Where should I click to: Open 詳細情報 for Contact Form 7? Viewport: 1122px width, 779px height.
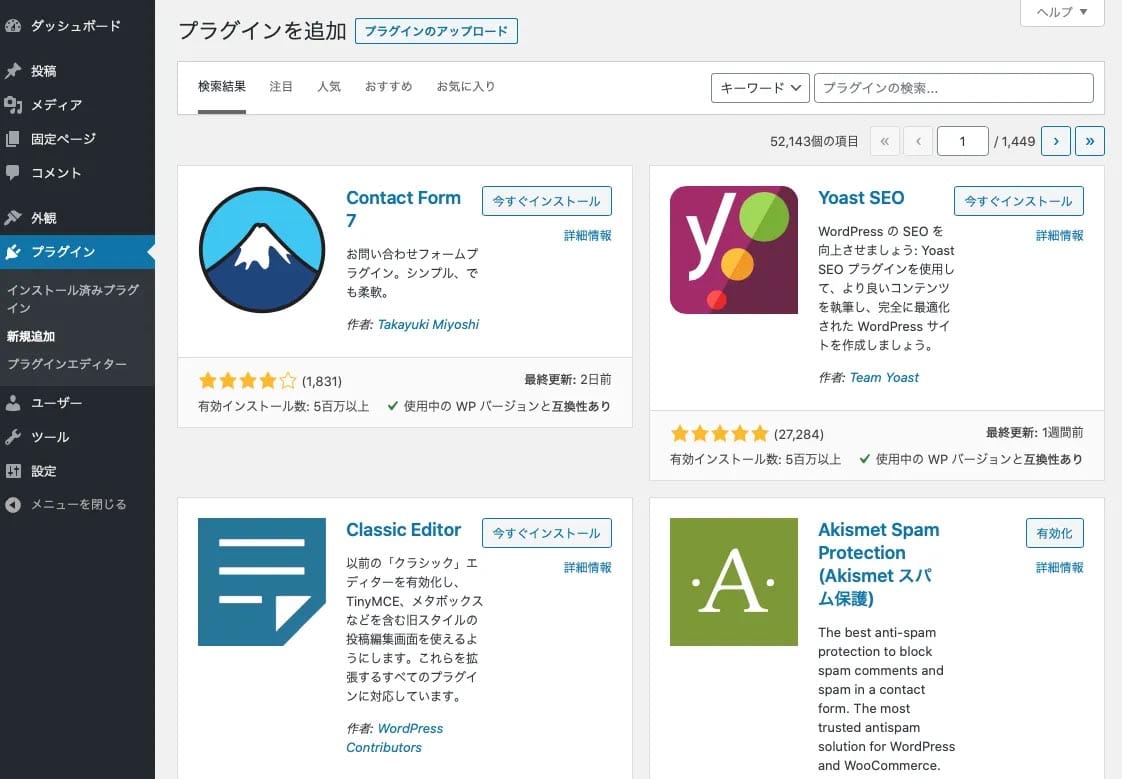587,235
